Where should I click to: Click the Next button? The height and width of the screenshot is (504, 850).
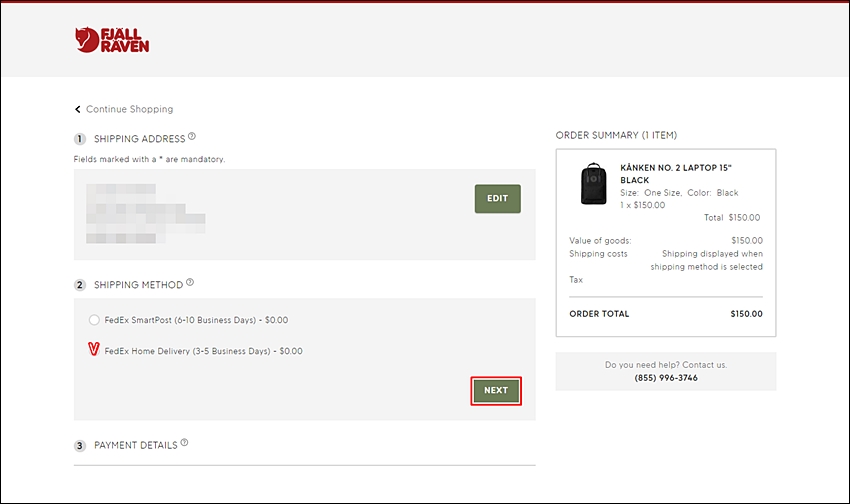click(496, 391)
